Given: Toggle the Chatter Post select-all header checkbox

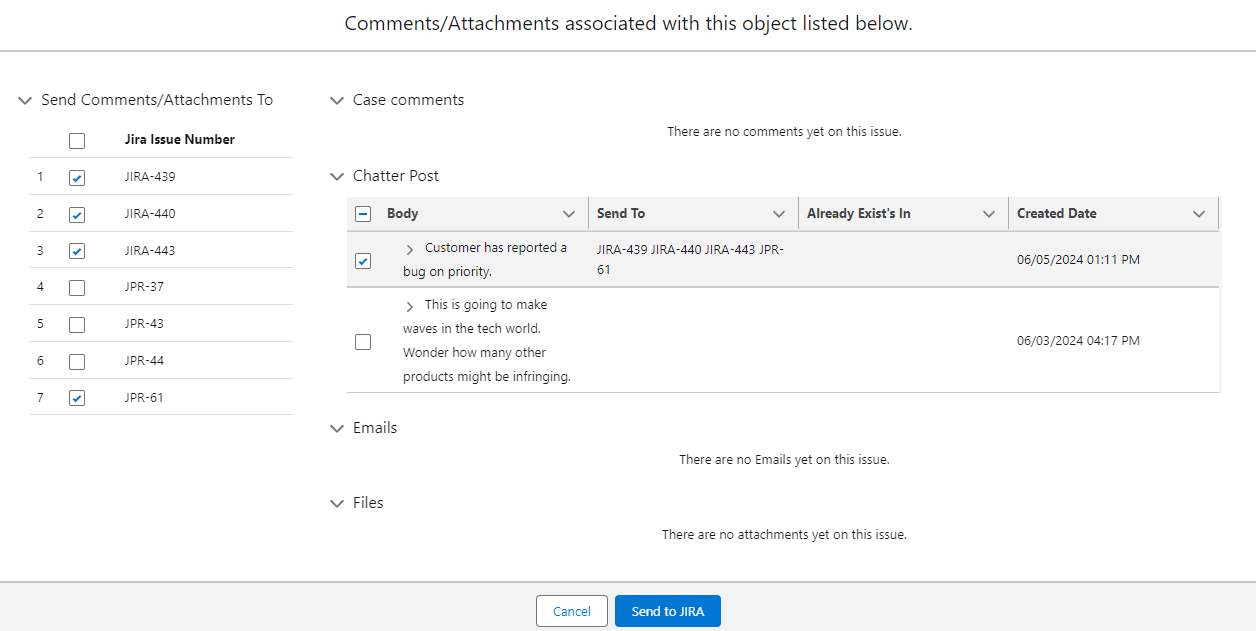Looking at the screenshot, I should click(363, 214).
